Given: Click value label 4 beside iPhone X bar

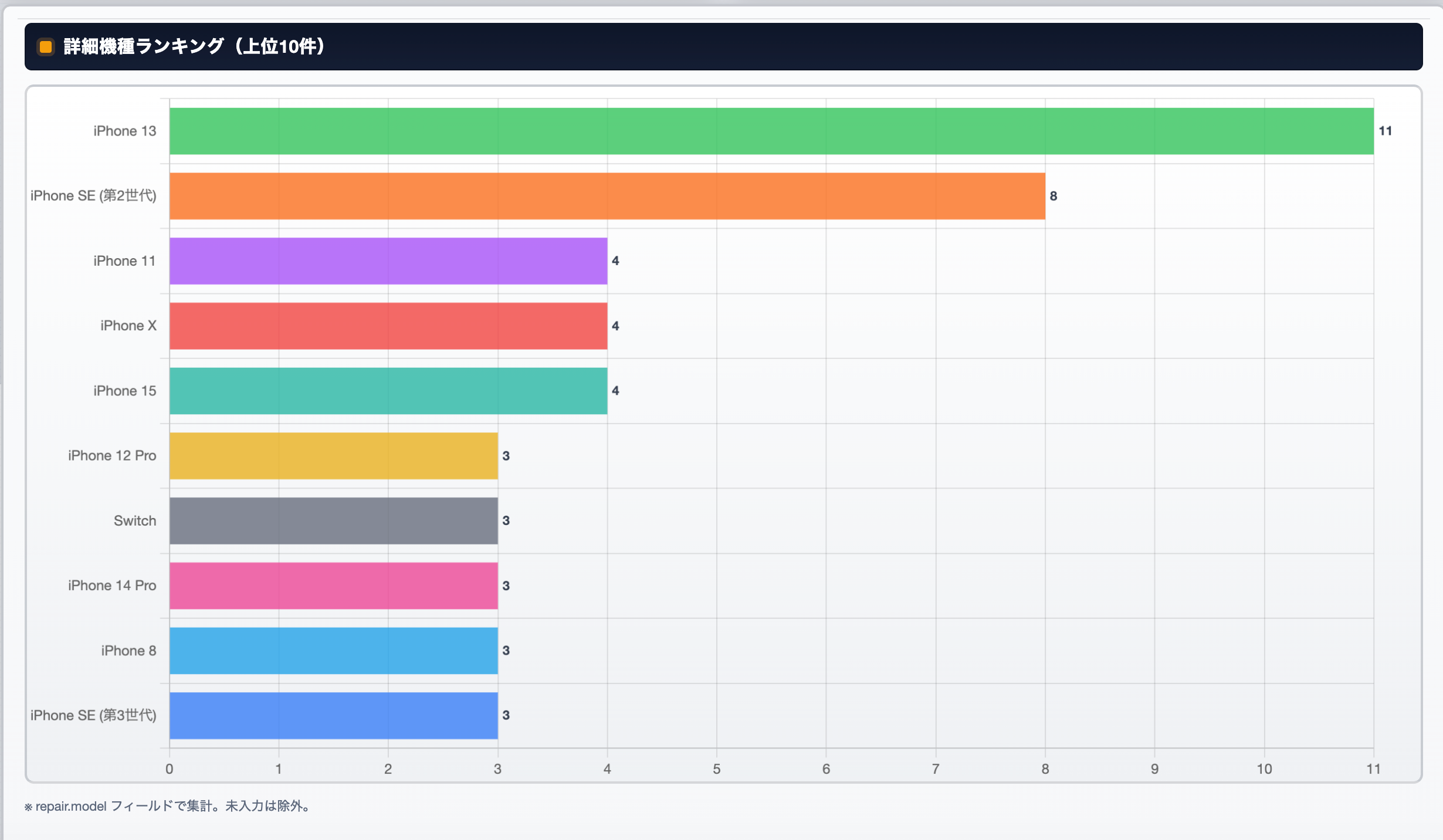Looking at the screenshot, I should coord(615,326).
